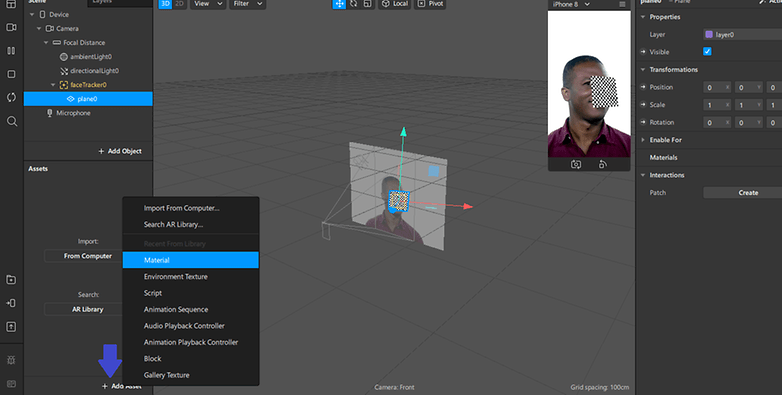Click the Rotation X input field
Image resolution: width=782 pixels, height=395 pixels.
pyautogui.click(x=717, y=122)
